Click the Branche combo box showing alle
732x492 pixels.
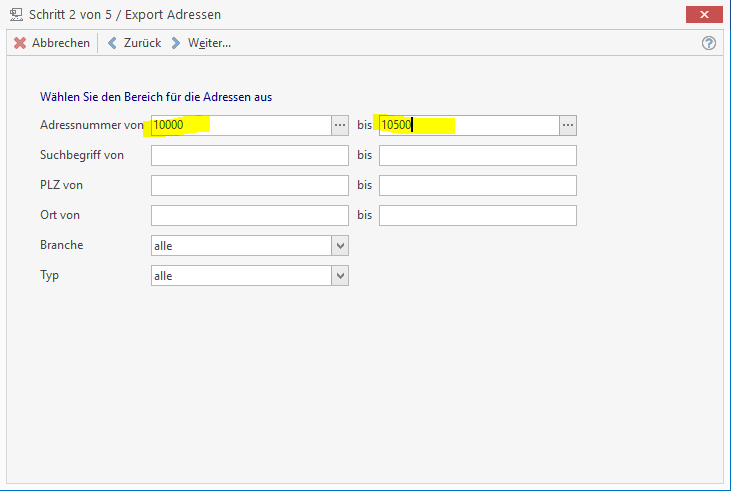tap(241, 245)
